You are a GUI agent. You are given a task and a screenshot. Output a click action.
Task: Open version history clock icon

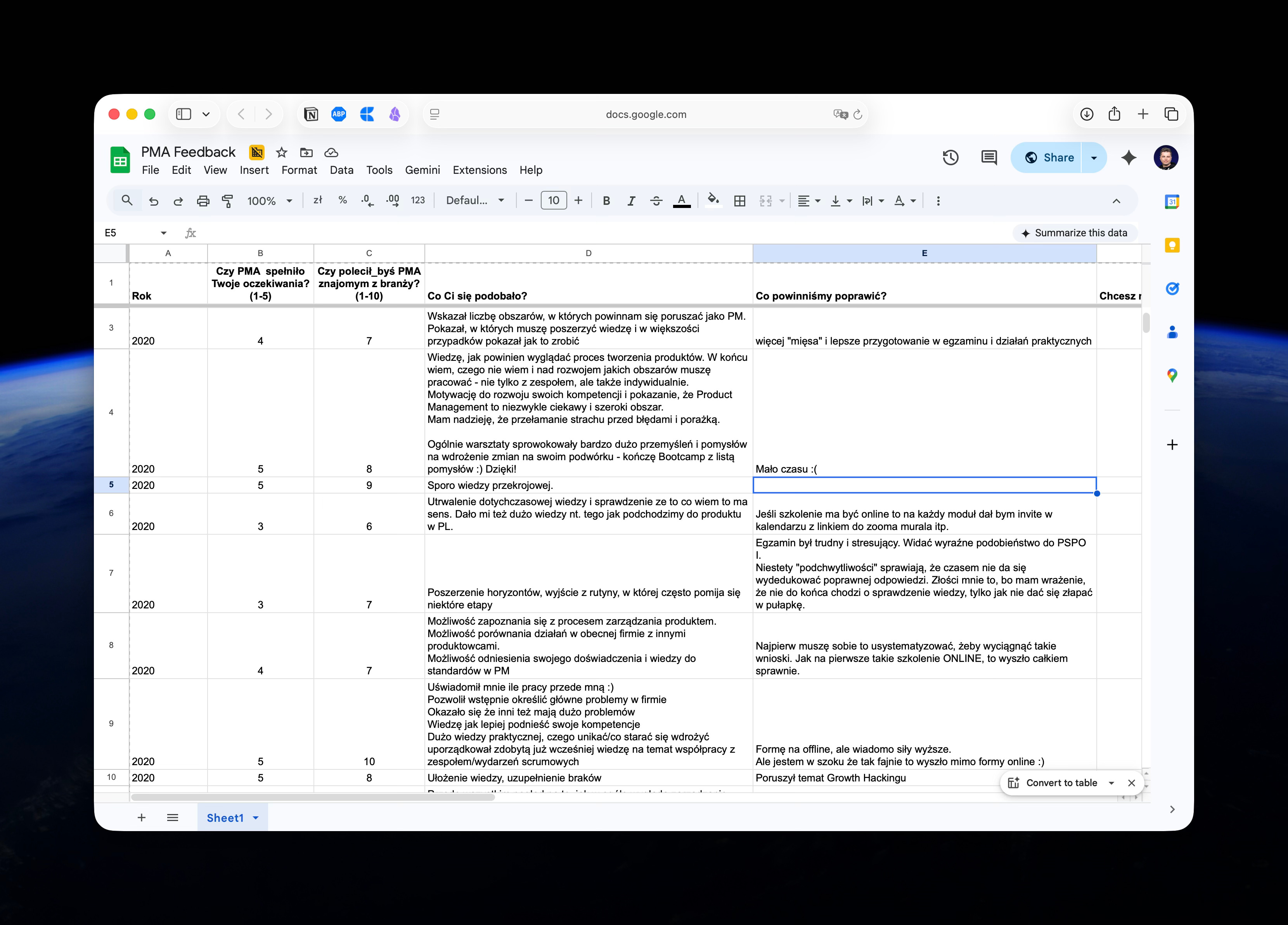coord(950,157)
